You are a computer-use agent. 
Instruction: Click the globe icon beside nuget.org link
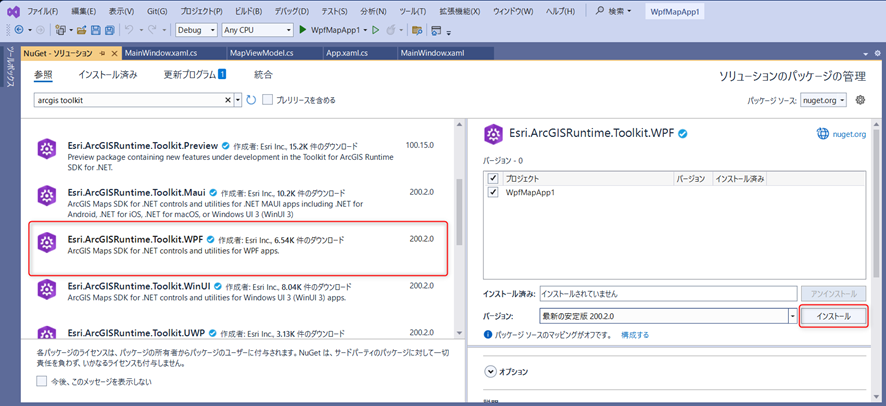point(823,134)
